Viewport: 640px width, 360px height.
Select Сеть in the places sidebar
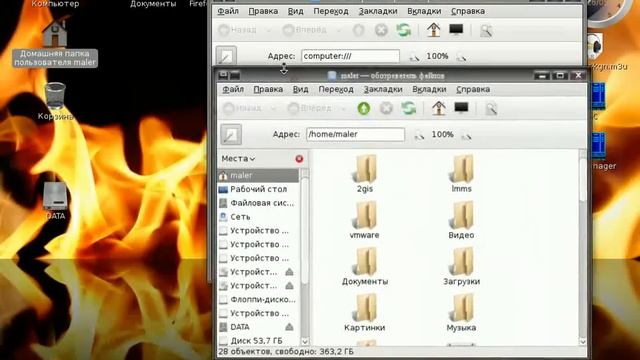(258, 217)
